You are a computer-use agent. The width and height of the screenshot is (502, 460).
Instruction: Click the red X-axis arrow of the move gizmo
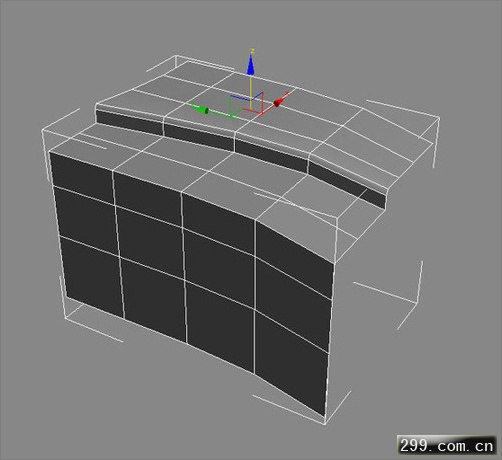pyautogui.click(x=279, y=102)
